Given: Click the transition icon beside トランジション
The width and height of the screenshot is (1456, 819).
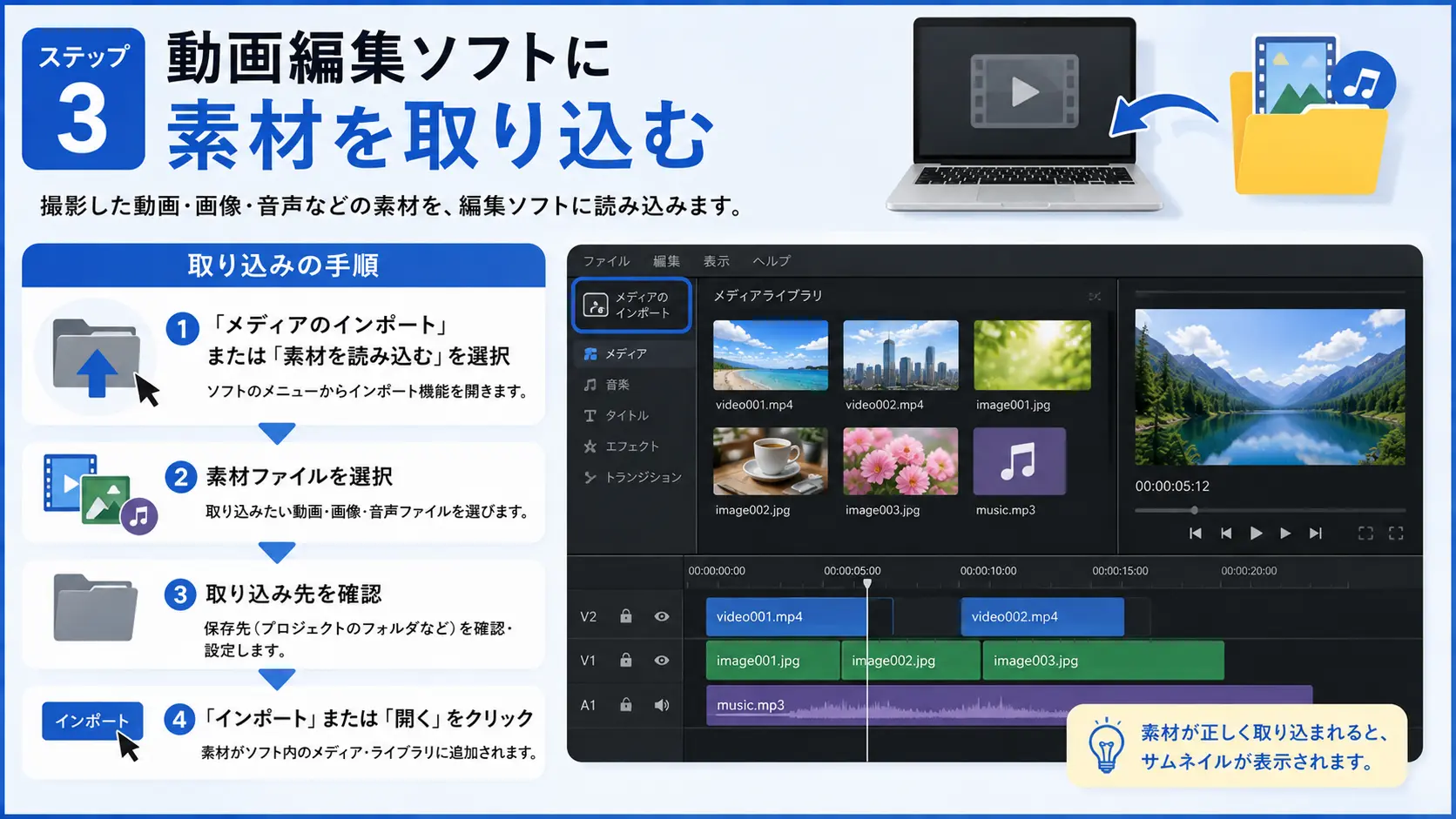Looking at the screenshot, I should click(x=590, y=478).
